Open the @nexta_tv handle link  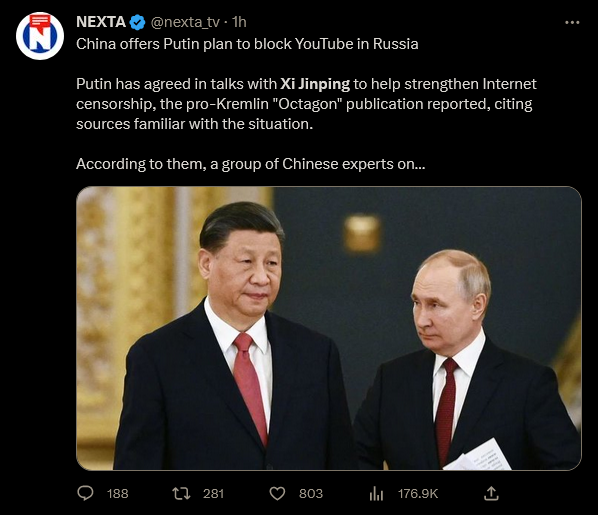click(x=185, y=23)
